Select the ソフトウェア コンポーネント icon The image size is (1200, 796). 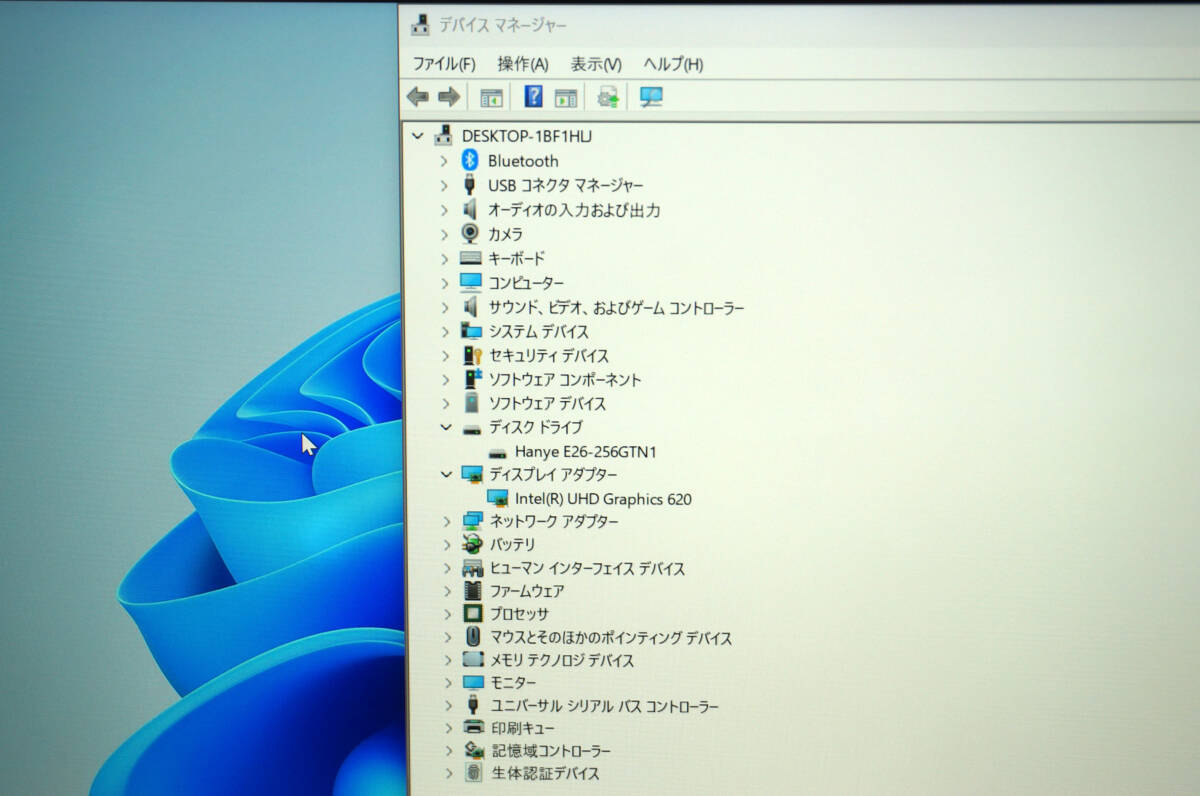pyautogui.click(x=472, y=379)
